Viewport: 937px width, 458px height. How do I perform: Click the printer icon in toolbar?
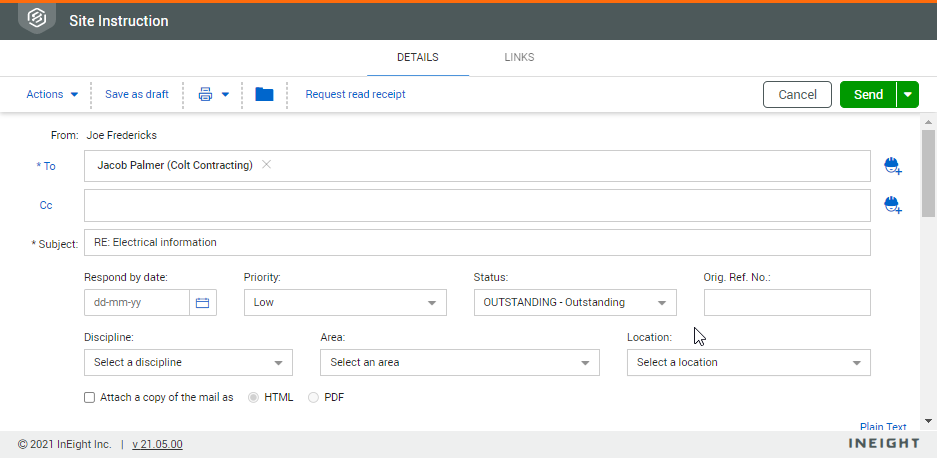click(206, 95)
